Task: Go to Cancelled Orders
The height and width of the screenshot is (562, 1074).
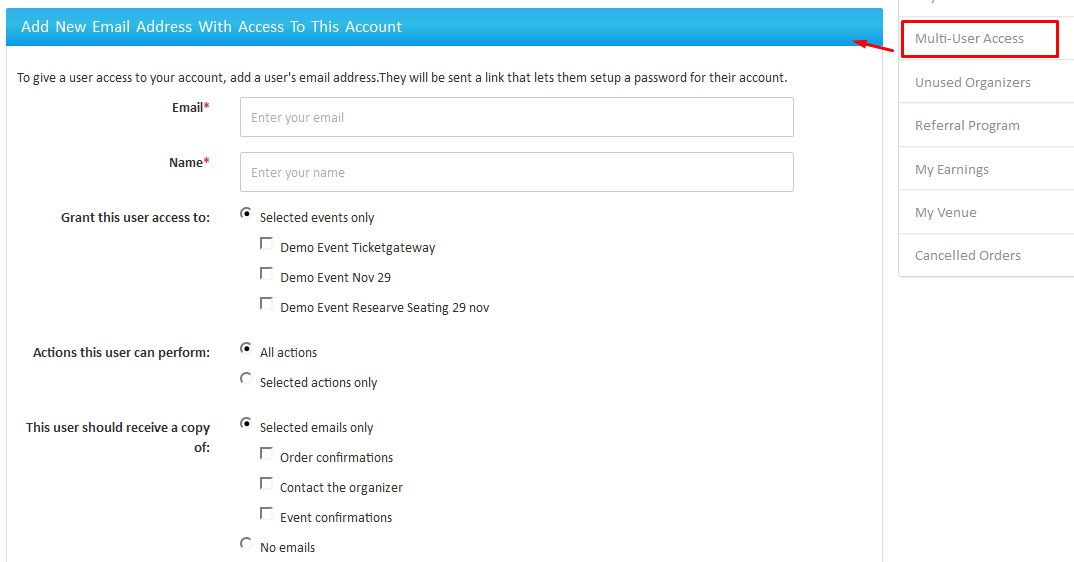Action: click(x=967, y=255)
